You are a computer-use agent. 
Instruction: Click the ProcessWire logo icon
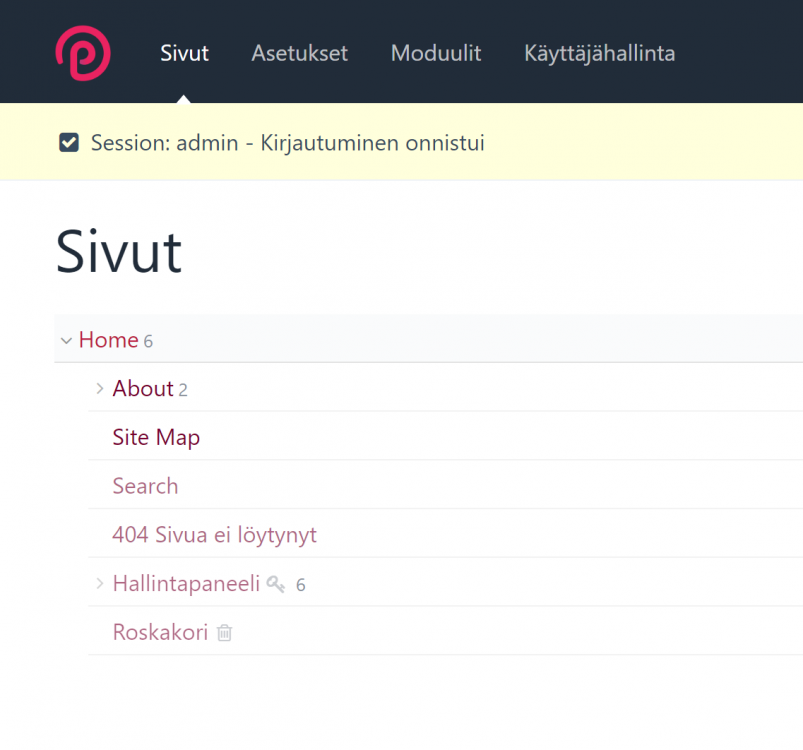point(83,53)
